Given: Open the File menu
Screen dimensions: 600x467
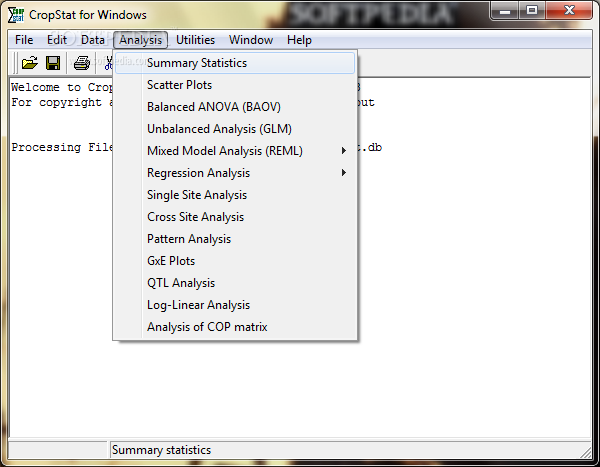Looking at the screenshot, I should tap(24, 40).
